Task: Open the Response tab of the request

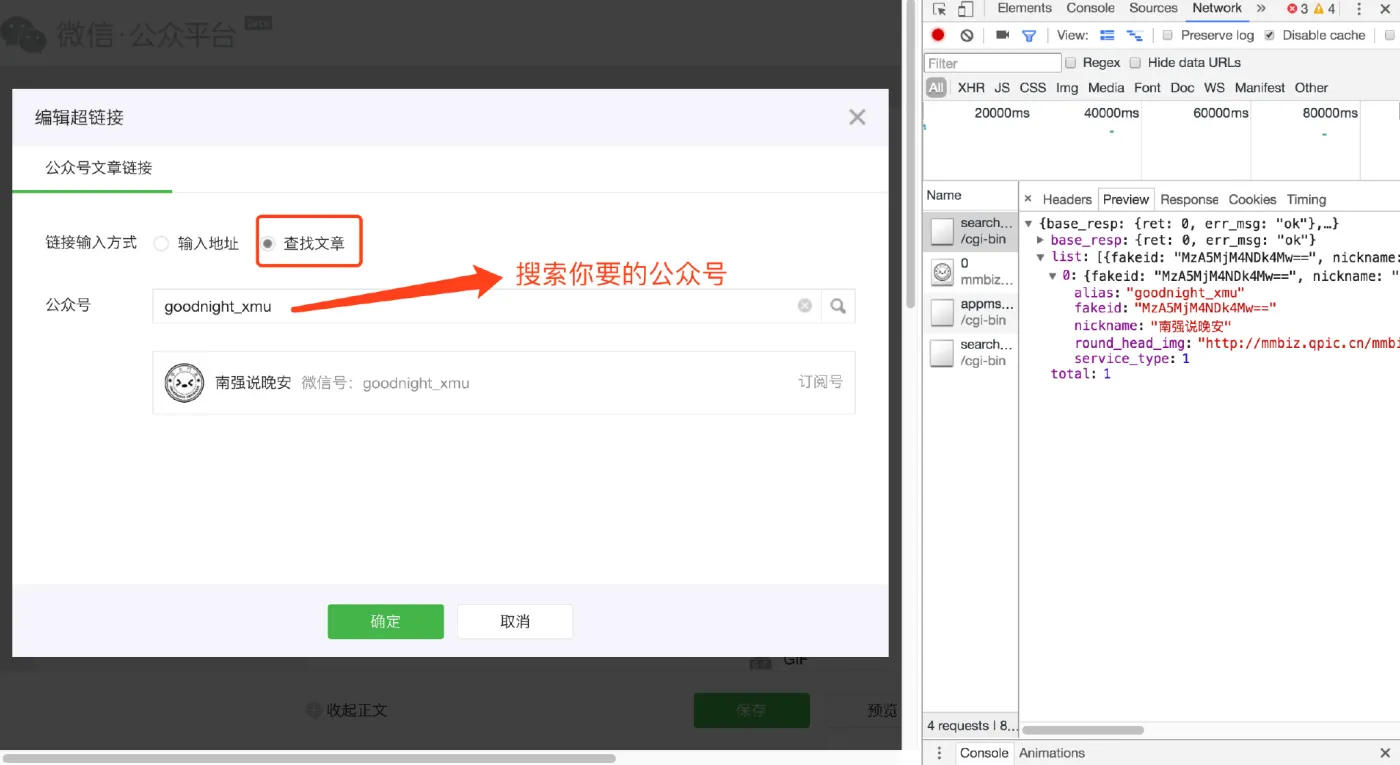Action: [x=1189, y=199]
